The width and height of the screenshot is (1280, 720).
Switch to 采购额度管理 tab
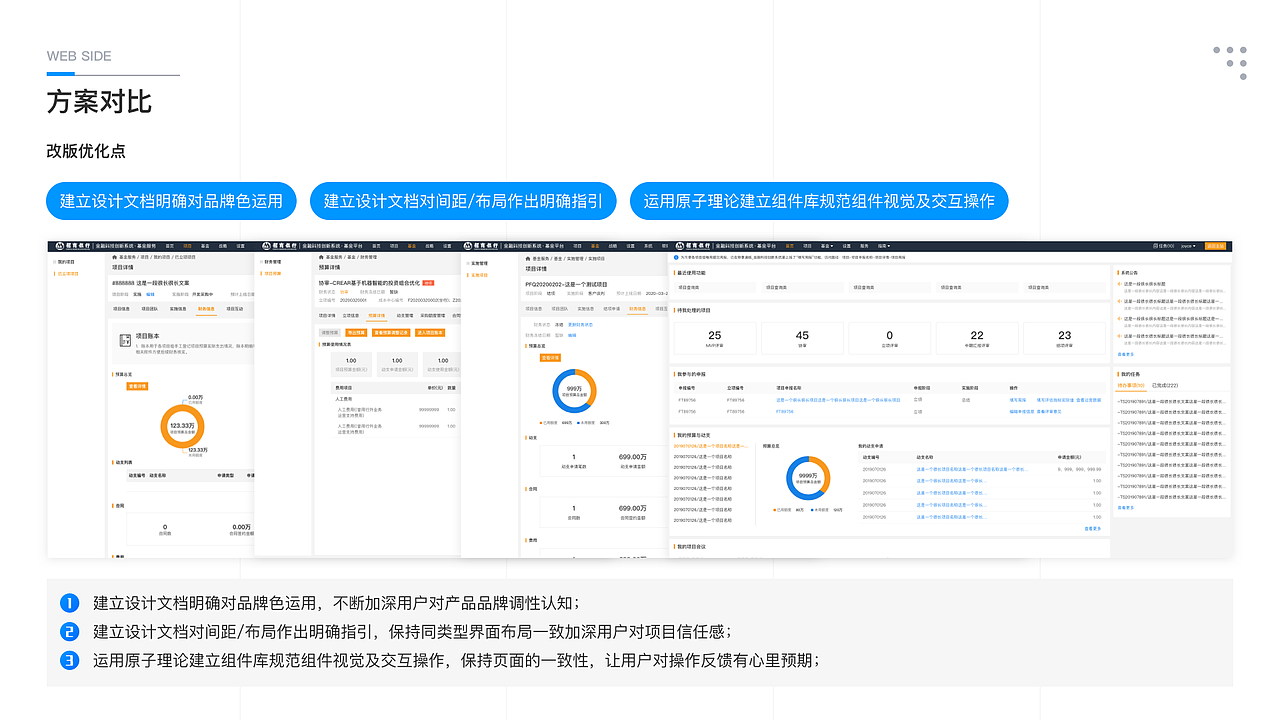[x=432, y=315]
